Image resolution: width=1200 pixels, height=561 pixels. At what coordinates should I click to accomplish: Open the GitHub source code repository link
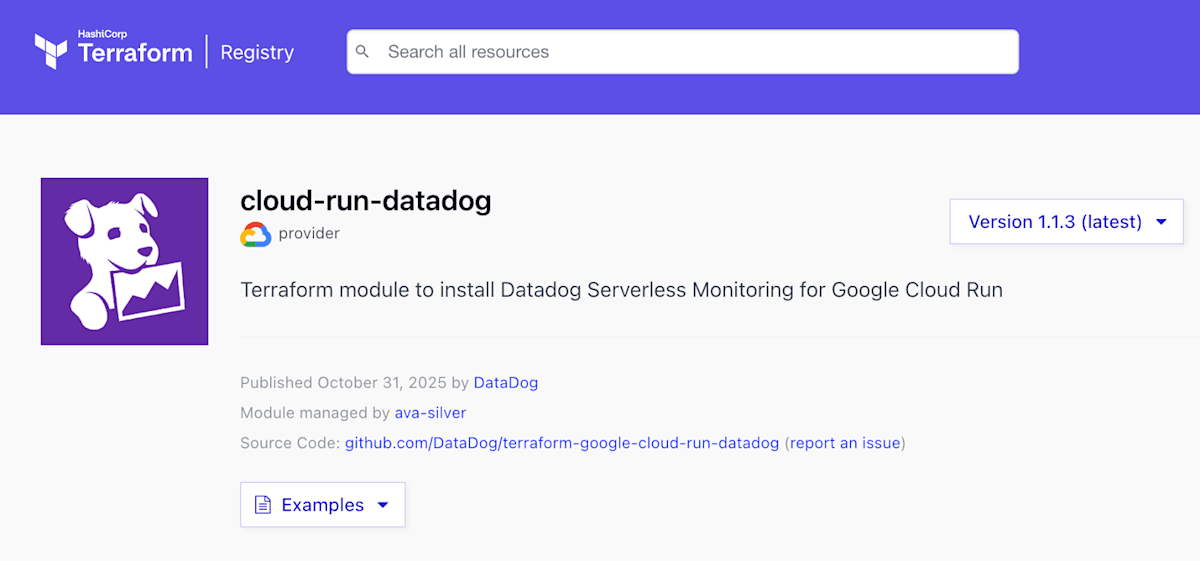pos(562,442)
